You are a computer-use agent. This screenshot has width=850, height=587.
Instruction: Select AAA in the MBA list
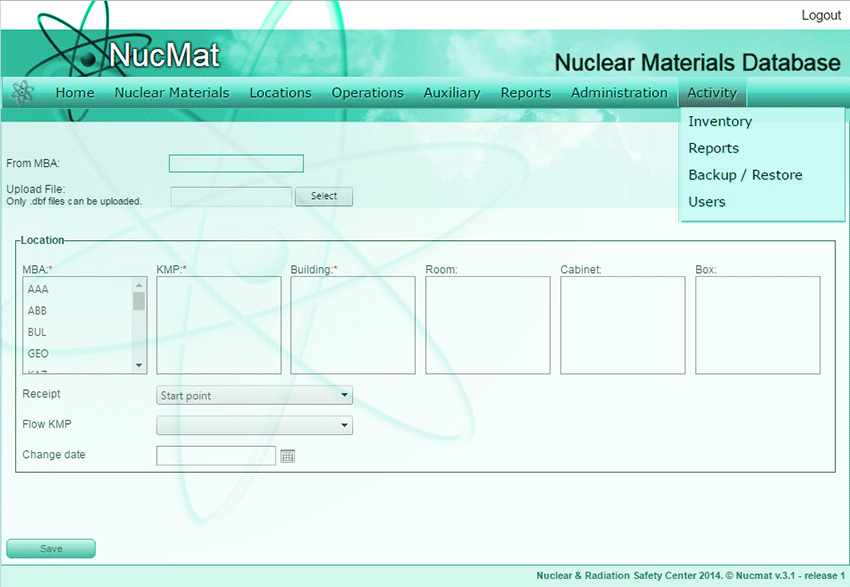coord(38,289)
